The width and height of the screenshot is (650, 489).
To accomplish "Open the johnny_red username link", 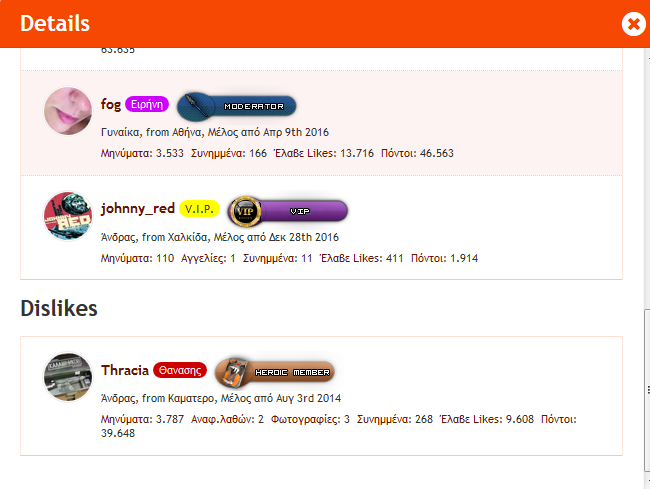I will [x=138, y=208].
